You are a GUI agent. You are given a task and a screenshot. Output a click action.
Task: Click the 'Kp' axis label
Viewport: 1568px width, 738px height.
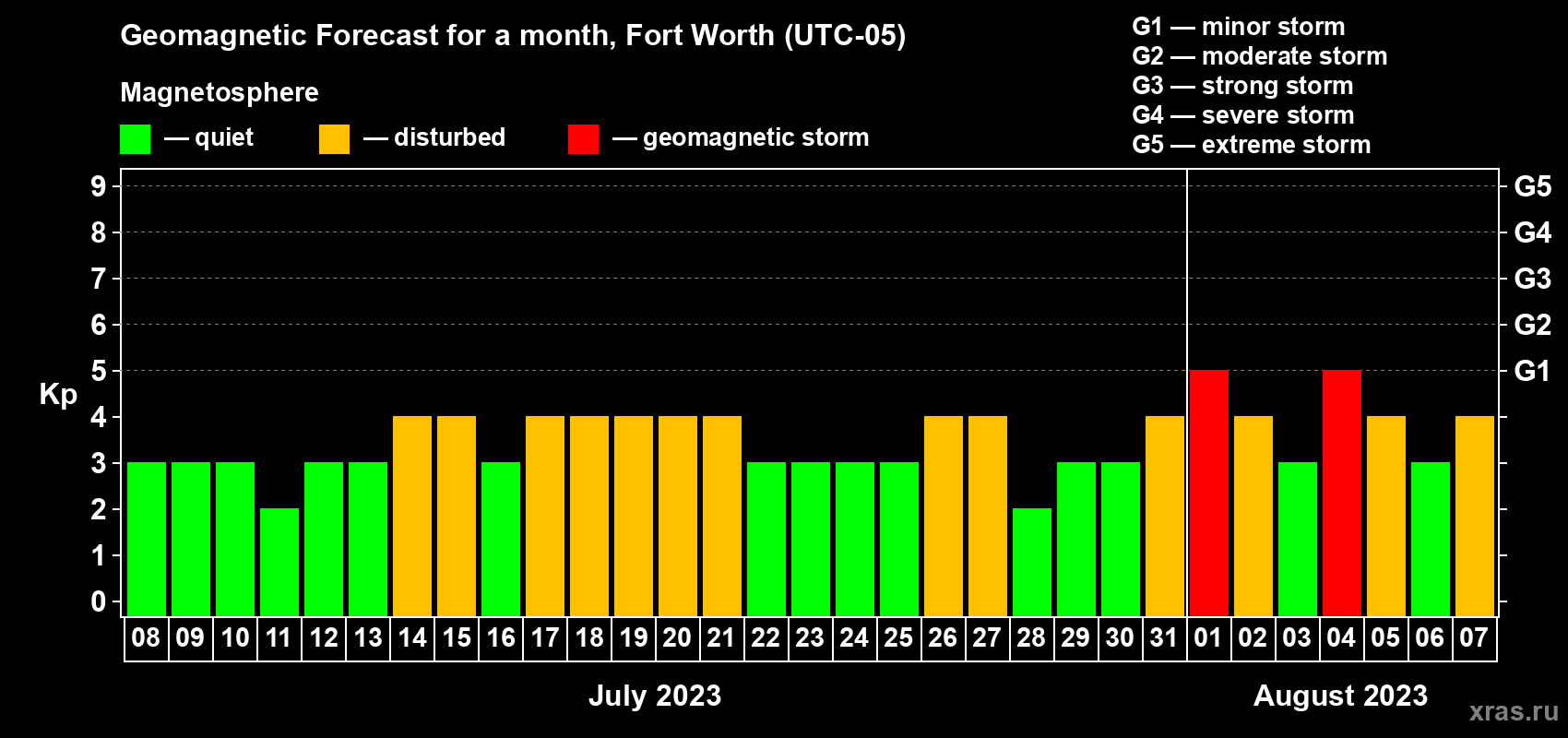[58, 395]
